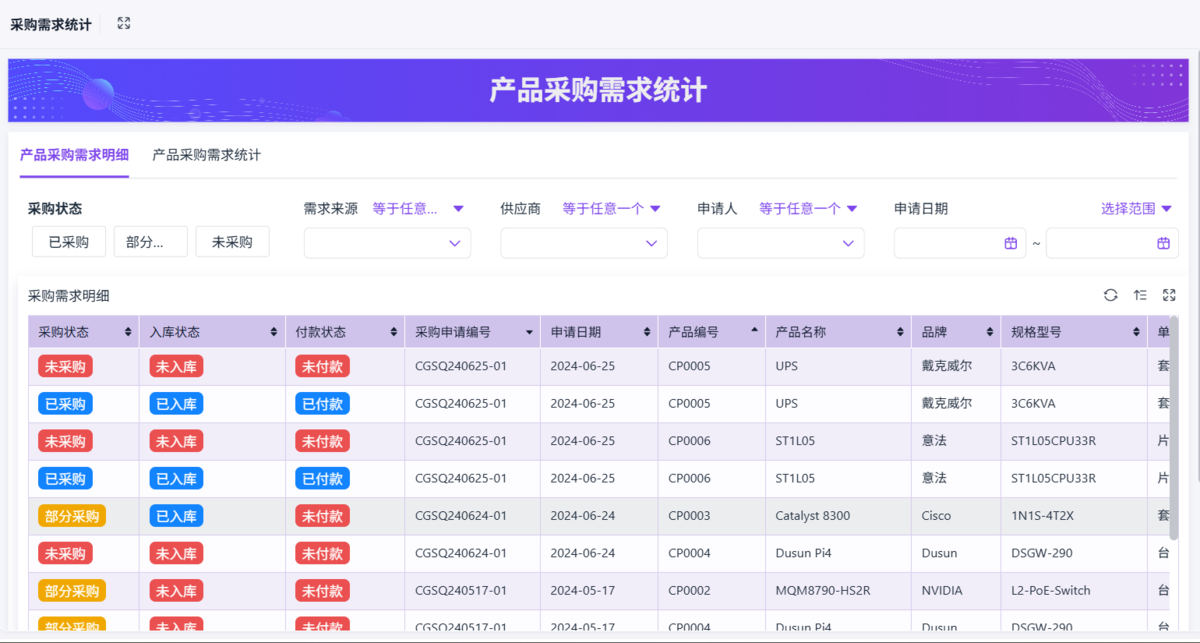This screenshot has height=643, width=1200.
Task: Sort by the 采购状态 column arrows
Action: [128, 332]
